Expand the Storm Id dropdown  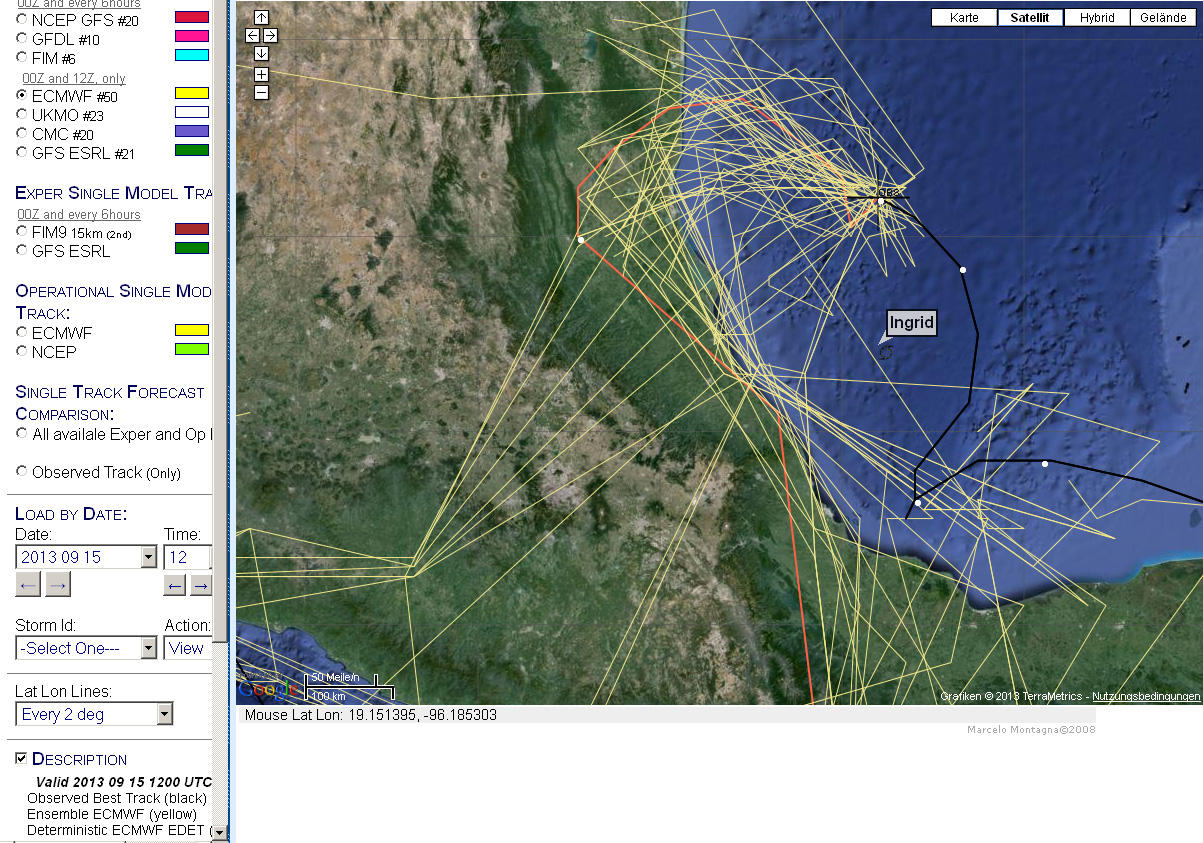point(148,648)
